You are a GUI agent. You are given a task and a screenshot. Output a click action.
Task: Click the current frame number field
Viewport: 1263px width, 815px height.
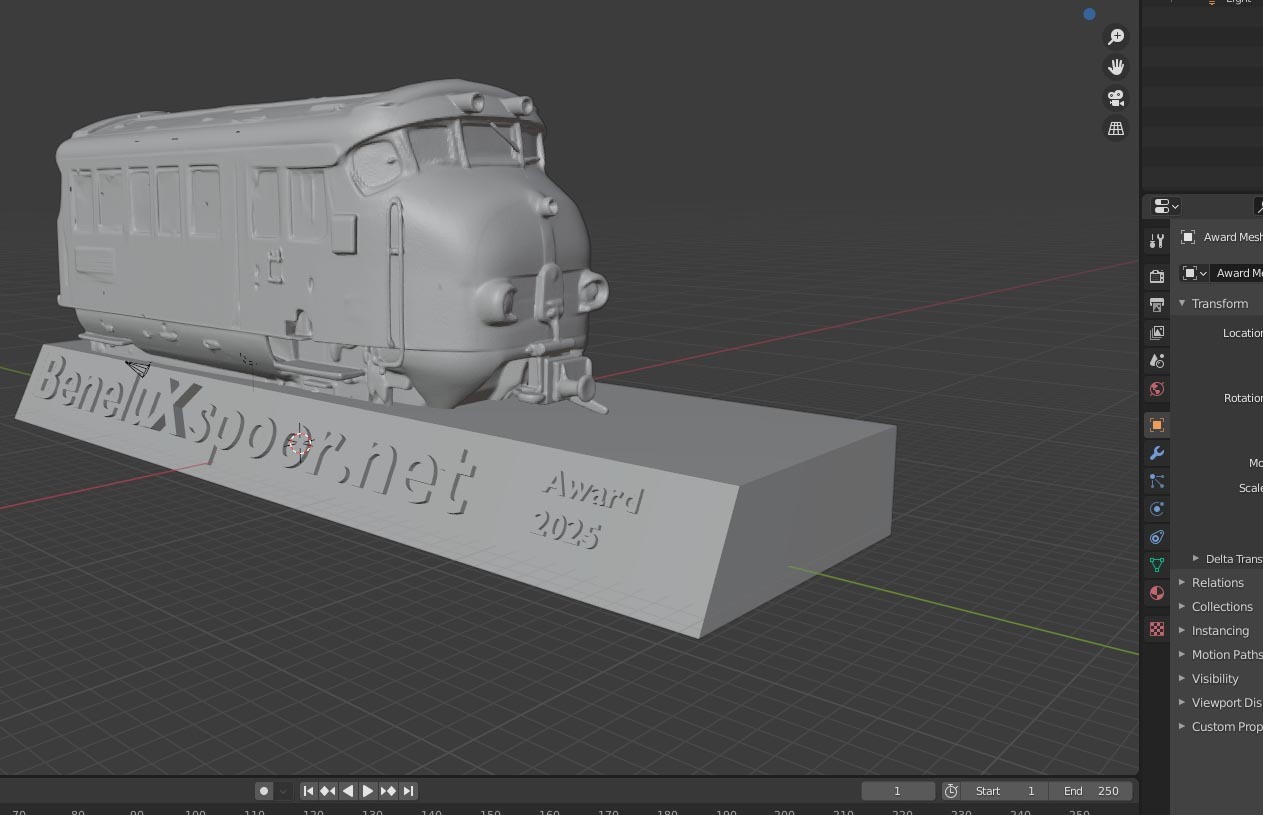[x=898, y=791]
